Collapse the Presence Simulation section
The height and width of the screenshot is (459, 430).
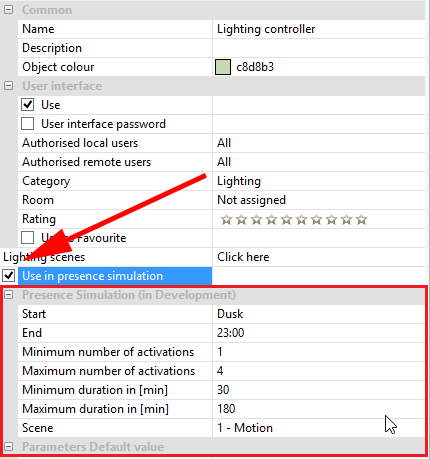pyautogui.click(x=8, y=295)
